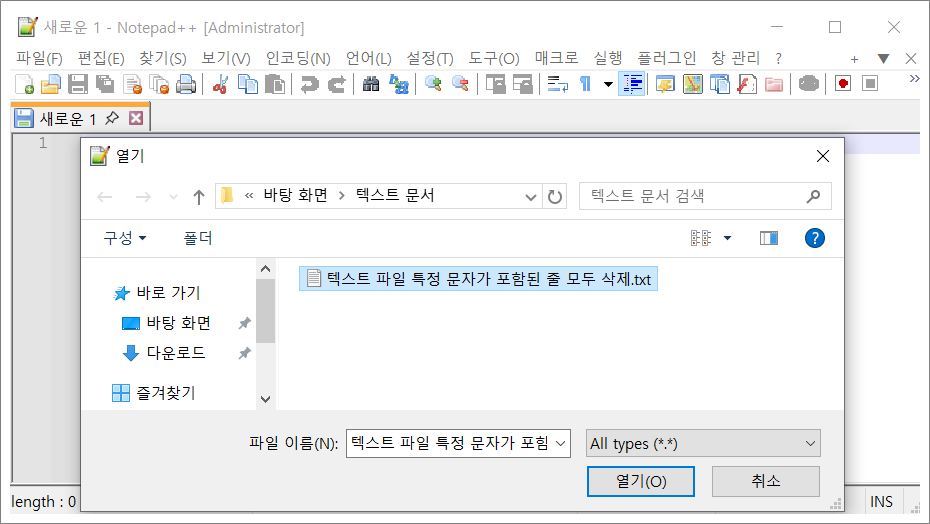Image resolution: width=930 pixels, height=524 pixels.
Task: Open the 편집(E) menu
Action: (101, 58)
